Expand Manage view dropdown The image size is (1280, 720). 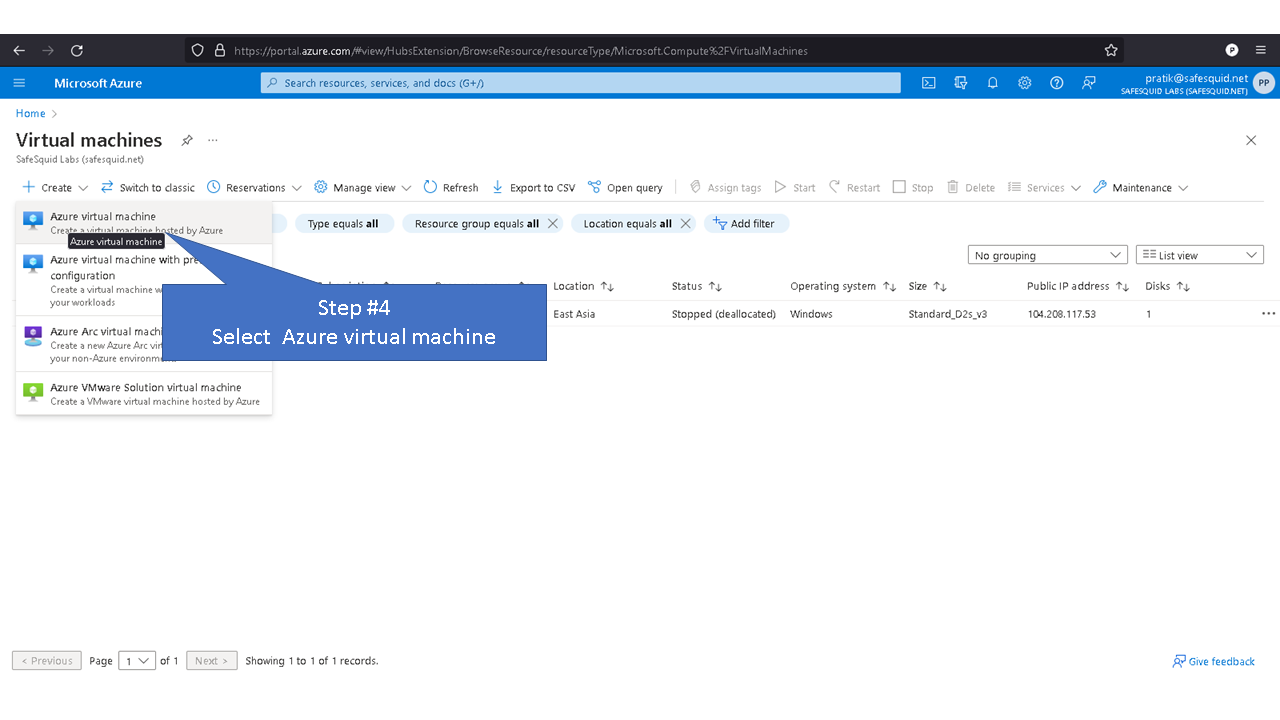pyautogui.click(x=363, y=187)
